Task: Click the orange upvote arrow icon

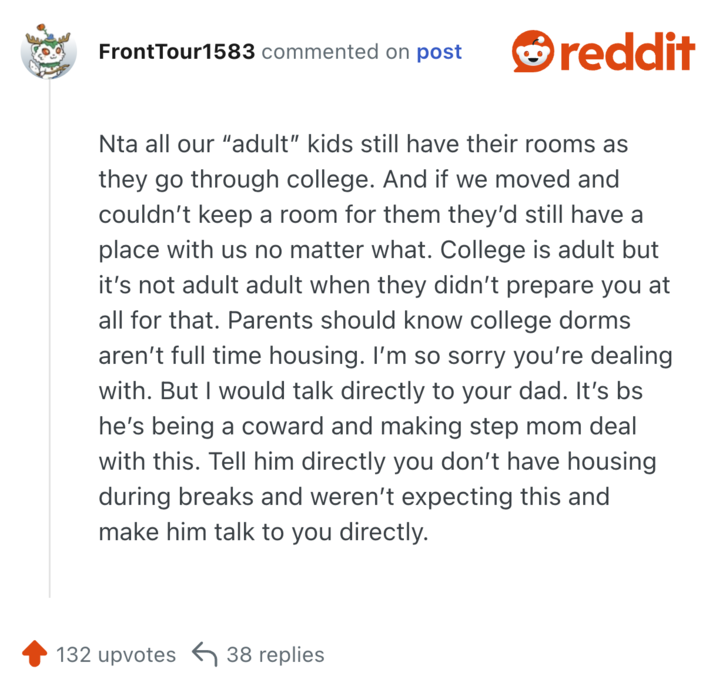Action: [34, 655]
